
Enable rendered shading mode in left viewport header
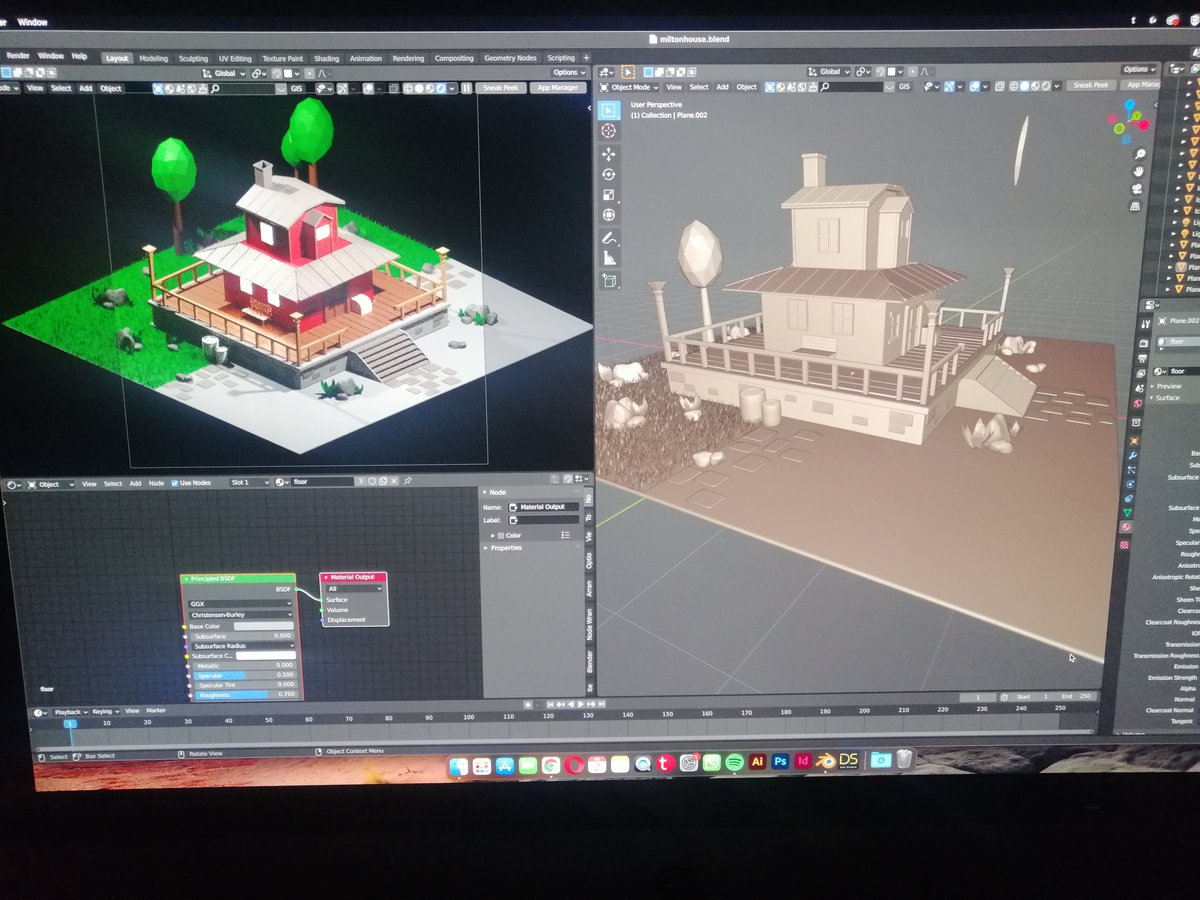coord(440,88)
